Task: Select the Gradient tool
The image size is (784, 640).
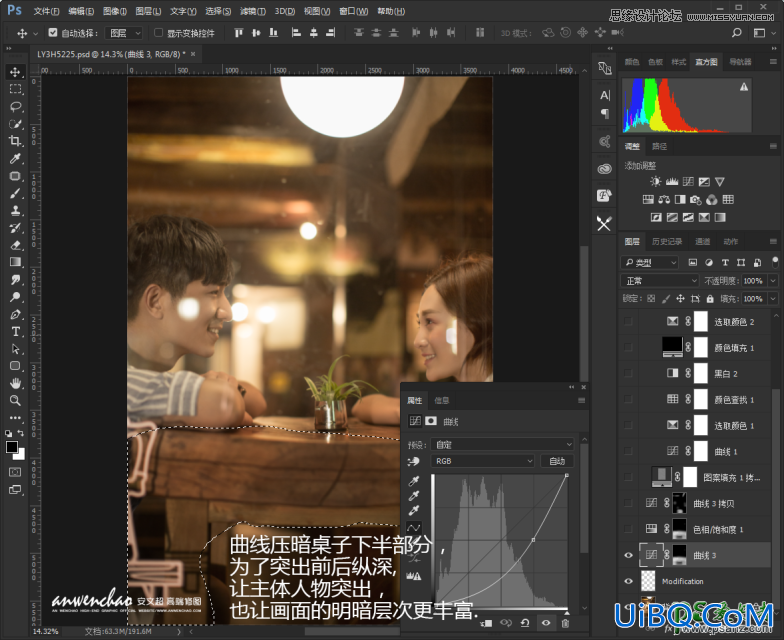Action: point(15,262)
